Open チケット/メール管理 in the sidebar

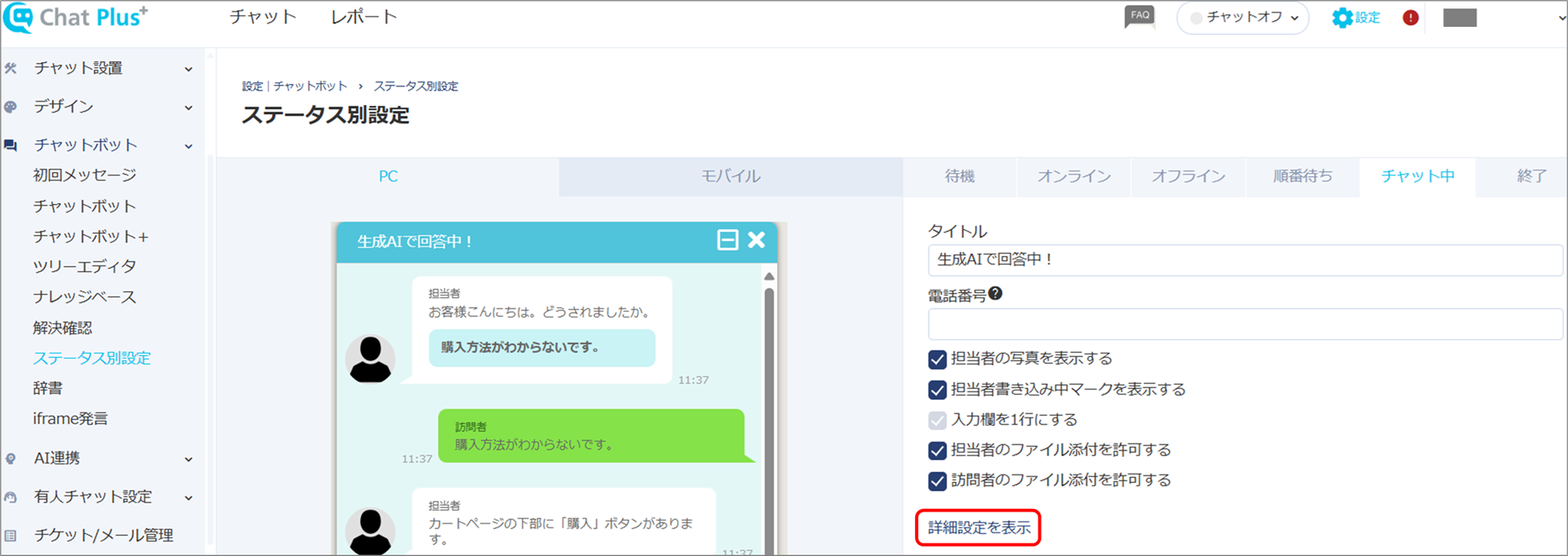coord(103,535)
